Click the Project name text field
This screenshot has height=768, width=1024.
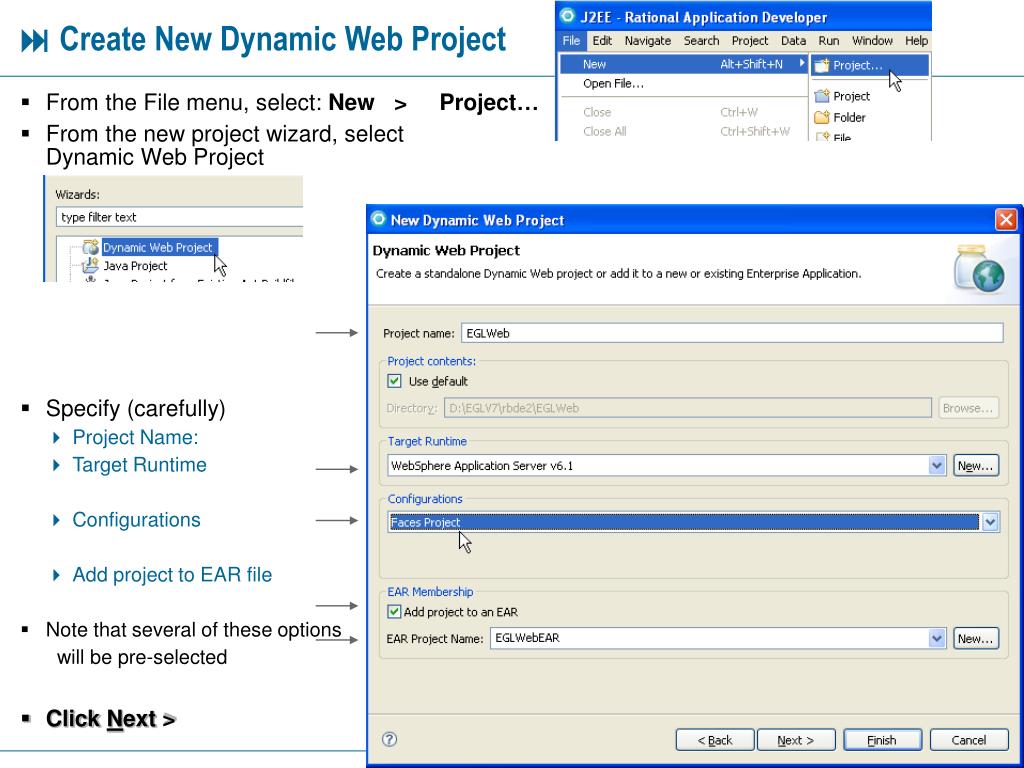[x=730, y=334]
